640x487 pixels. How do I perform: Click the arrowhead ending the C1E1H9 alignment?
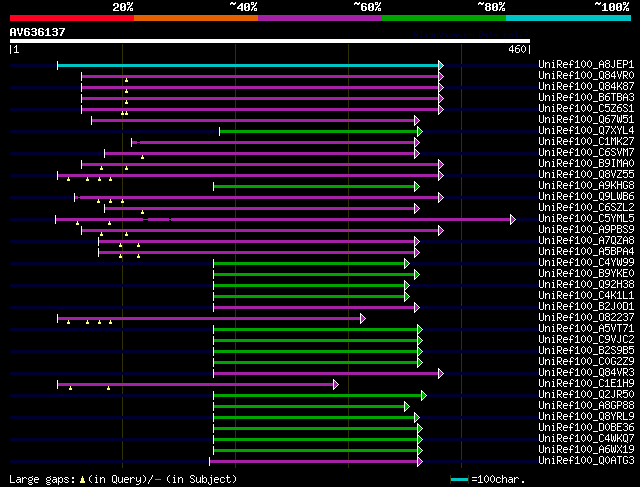[x=336, y=385]
